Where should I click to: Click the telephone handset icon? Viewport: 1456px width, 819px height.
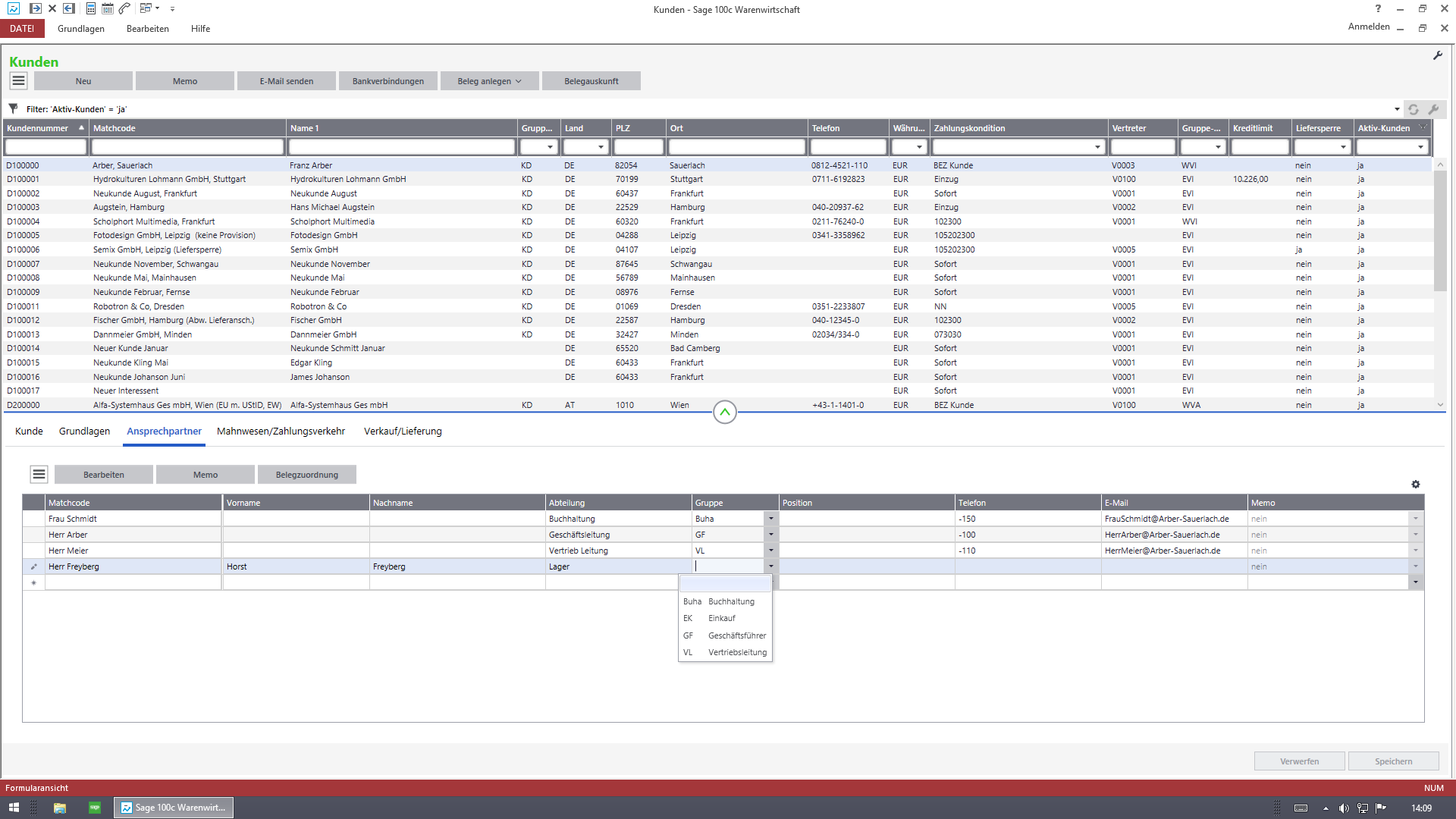tap(124, 9)
